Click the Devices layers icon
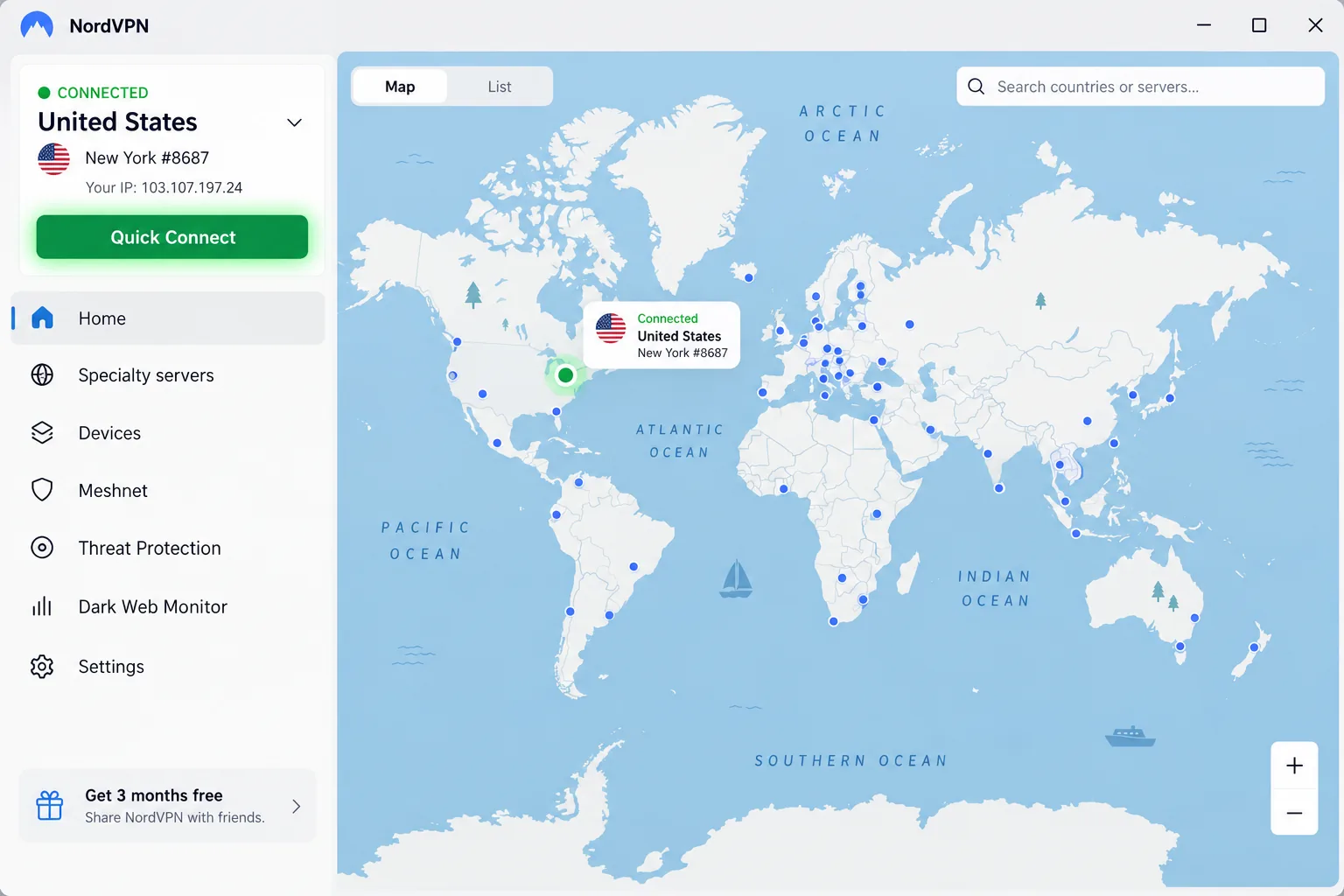 pos(42,432)
